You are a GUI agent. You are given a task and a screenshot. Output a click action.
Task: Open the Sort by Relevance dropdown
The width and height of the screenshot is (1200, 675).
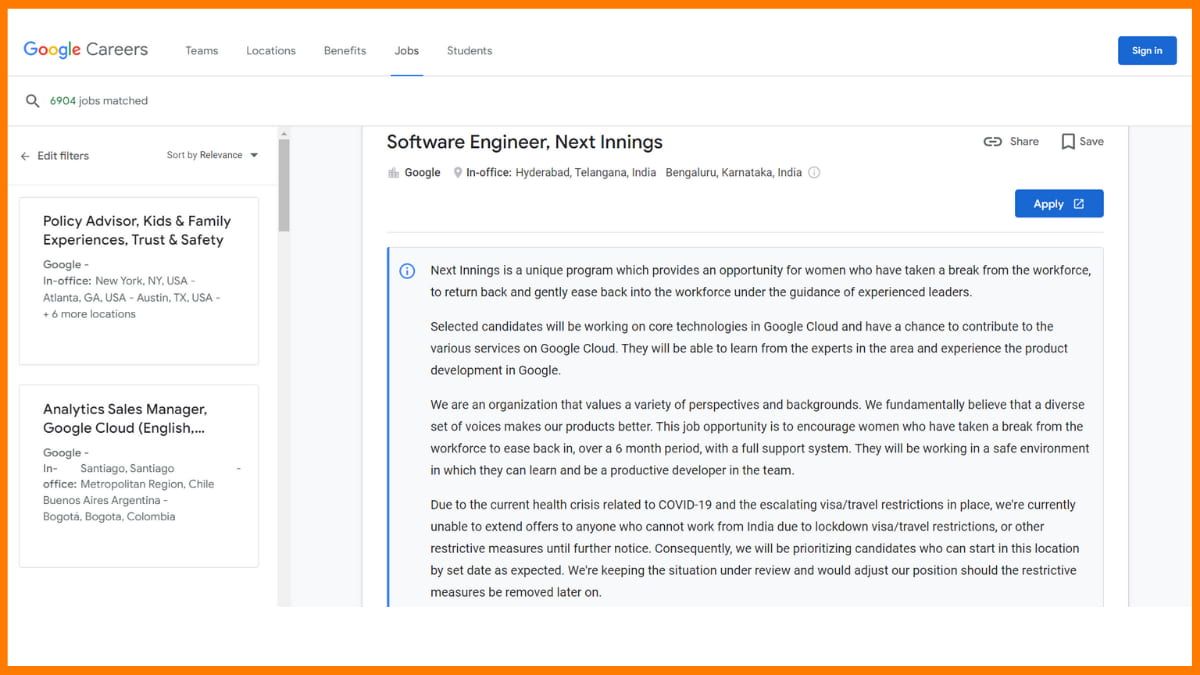212,155
